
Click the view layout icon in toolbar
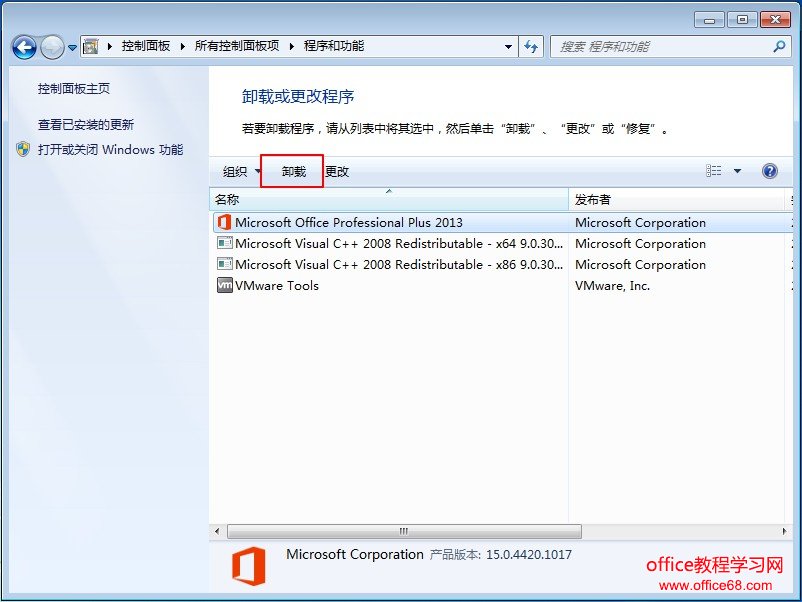point(714,171)
